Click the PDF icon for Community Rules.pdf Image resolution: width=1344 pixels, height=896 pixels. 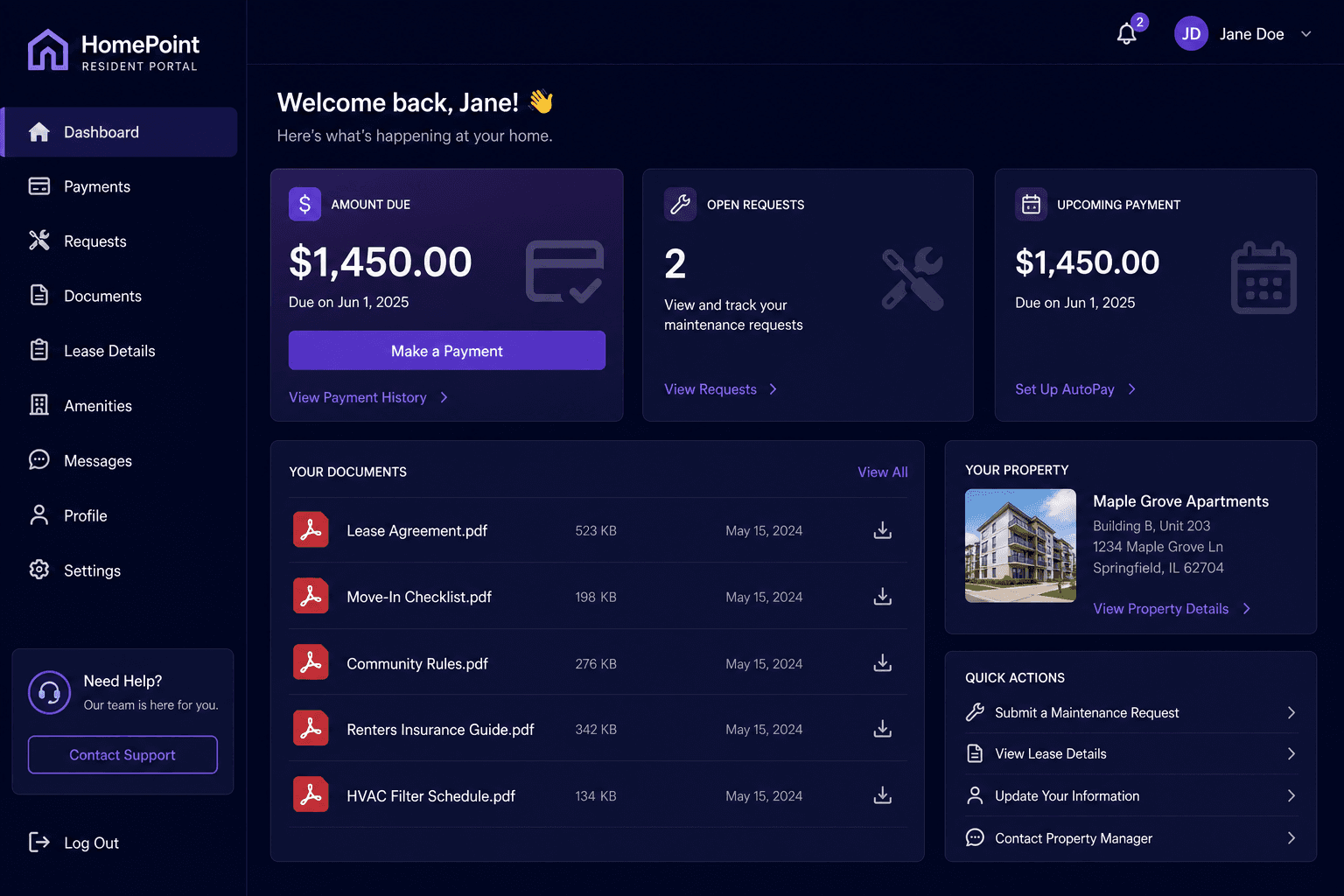point(311,662)
